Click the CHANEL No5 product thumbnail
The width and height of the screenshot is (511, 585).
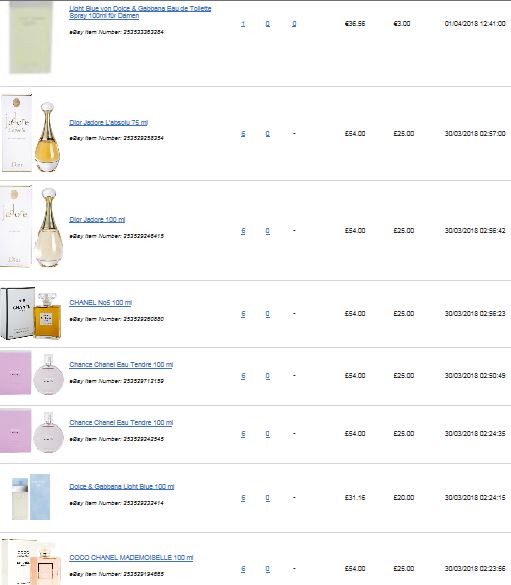click(31, 313)
